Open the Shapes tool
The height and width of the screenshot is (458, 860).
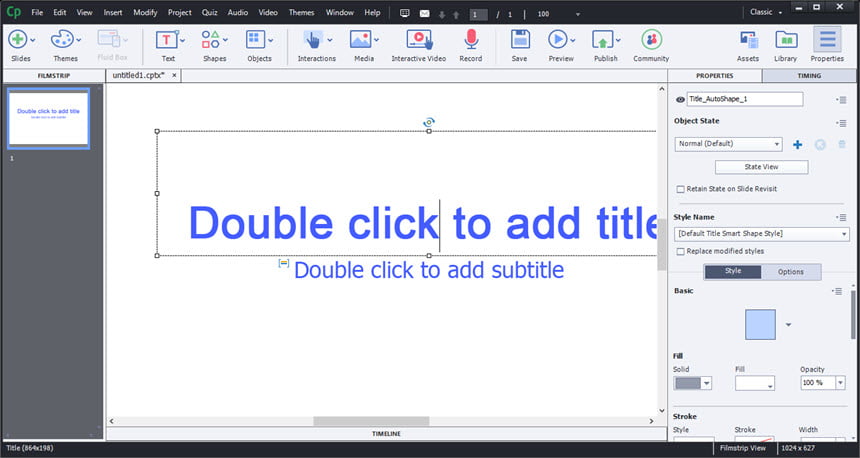click(211, 39)
